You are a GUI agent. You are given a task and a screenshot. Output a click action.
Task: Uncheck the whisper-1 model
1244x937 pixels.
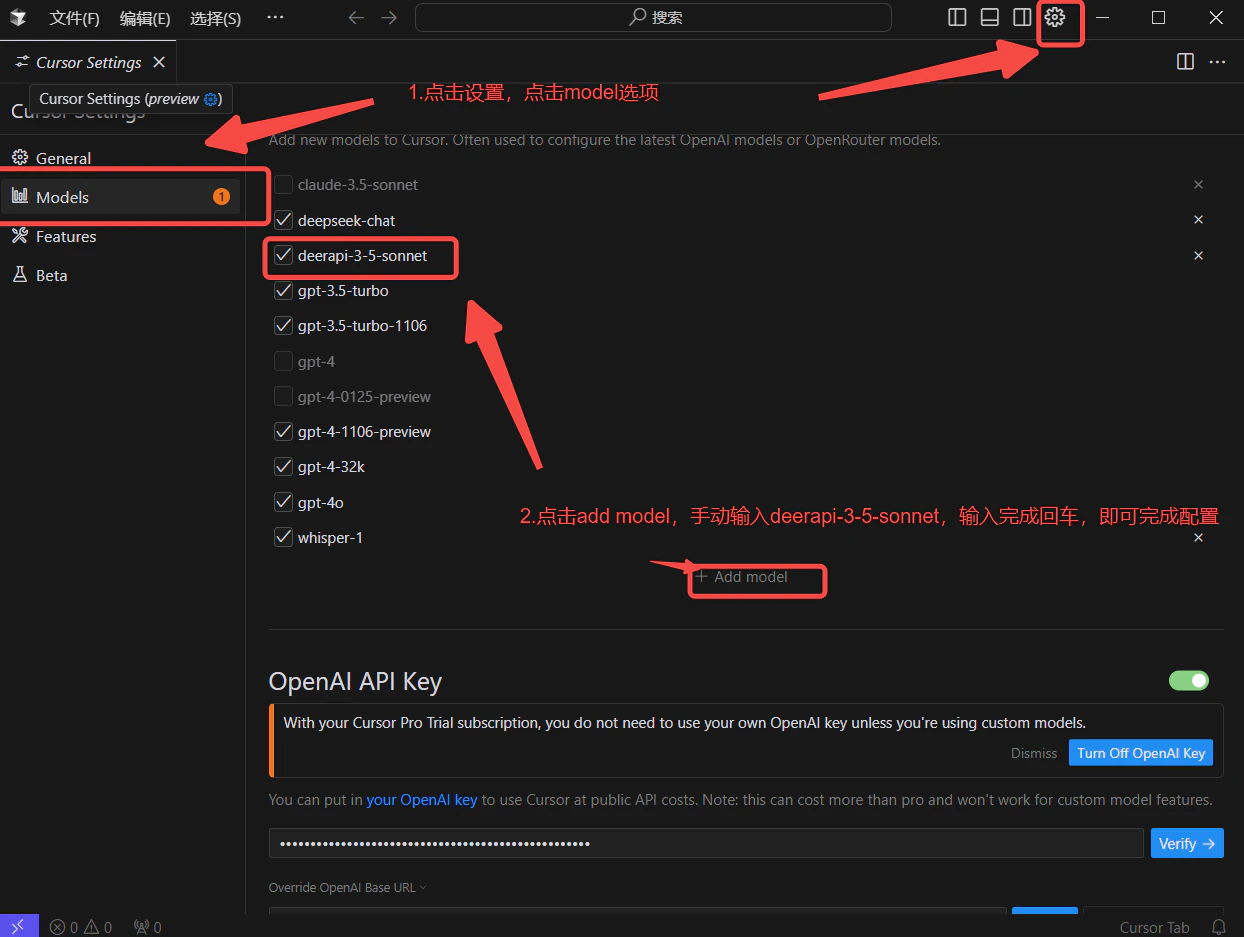283,538
